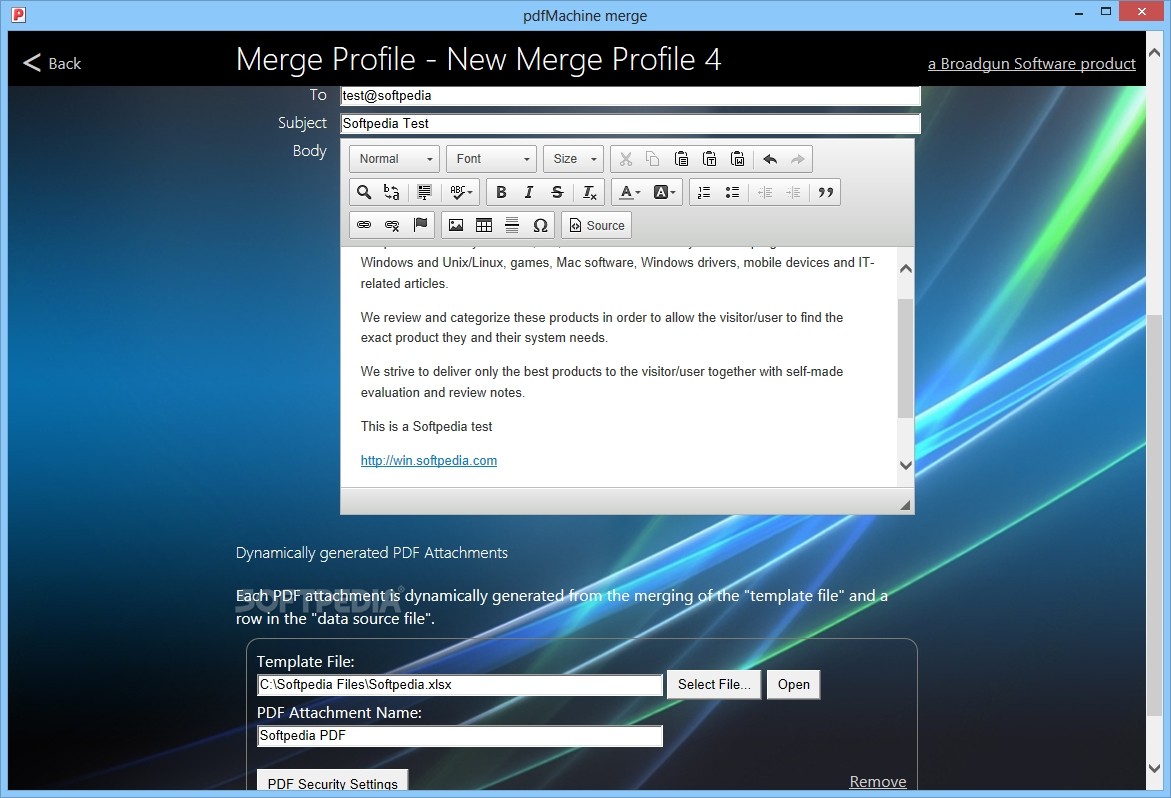Open the spell check dropdown
This screenshot has height=798, width=1171.
pos(461,193)
